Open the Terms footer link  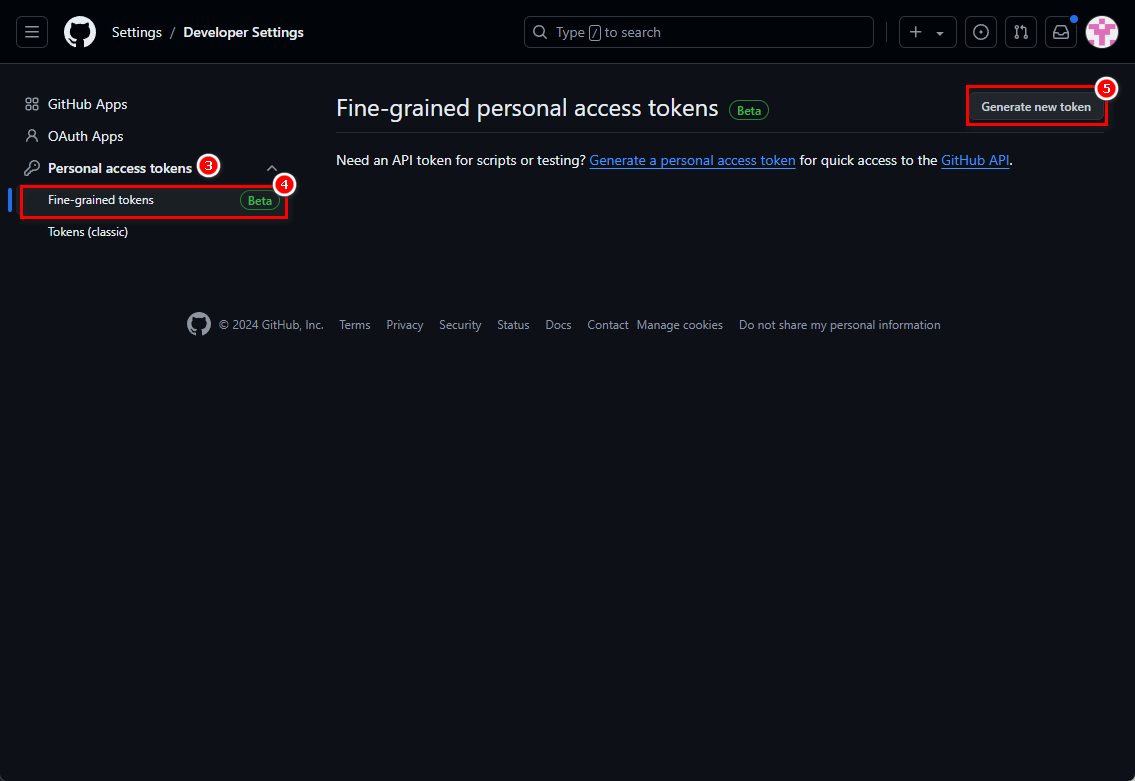355,325
